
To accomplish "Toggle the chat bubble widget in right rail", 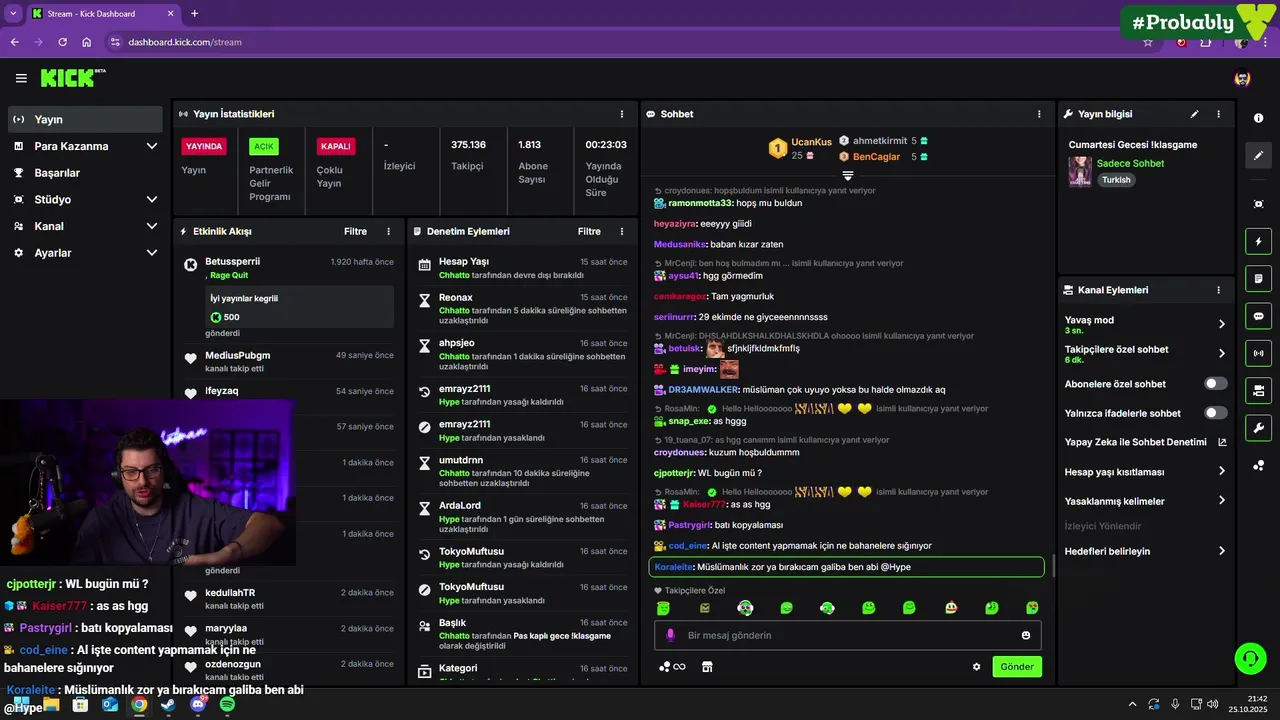I will (x=1258, y=316).
